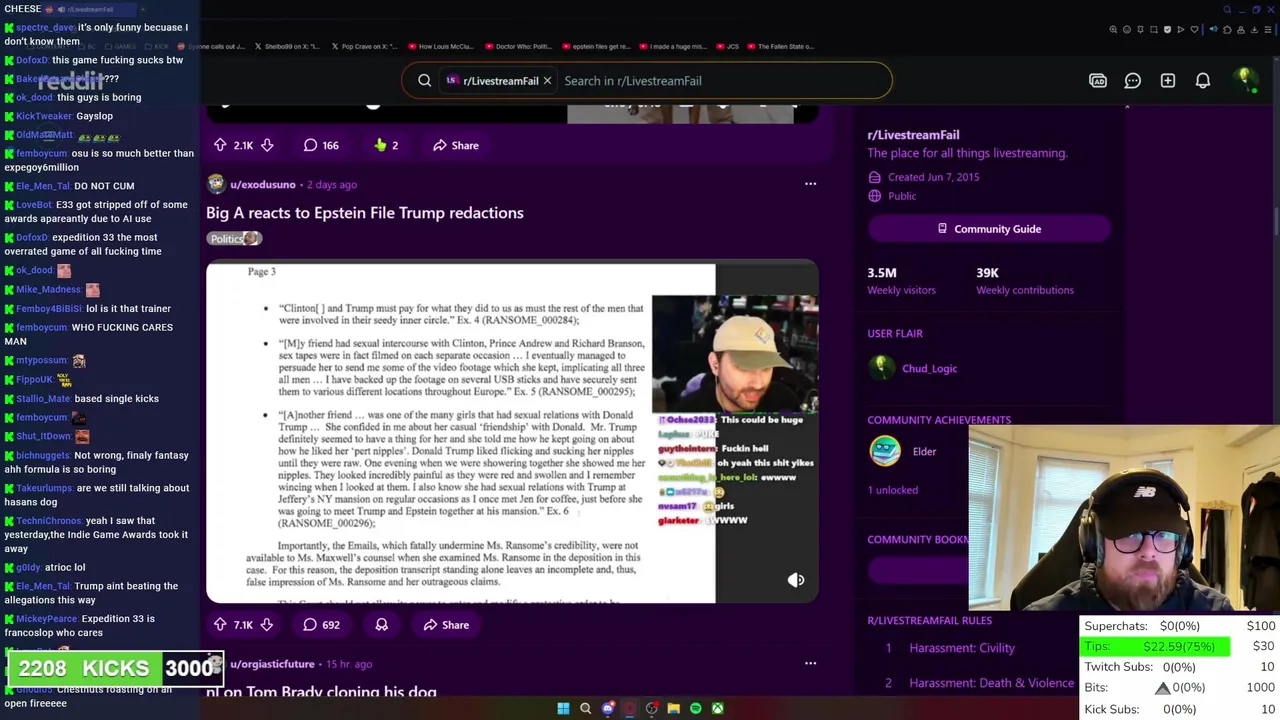Toggle mute on the Big A video

(x=796, y=580)
